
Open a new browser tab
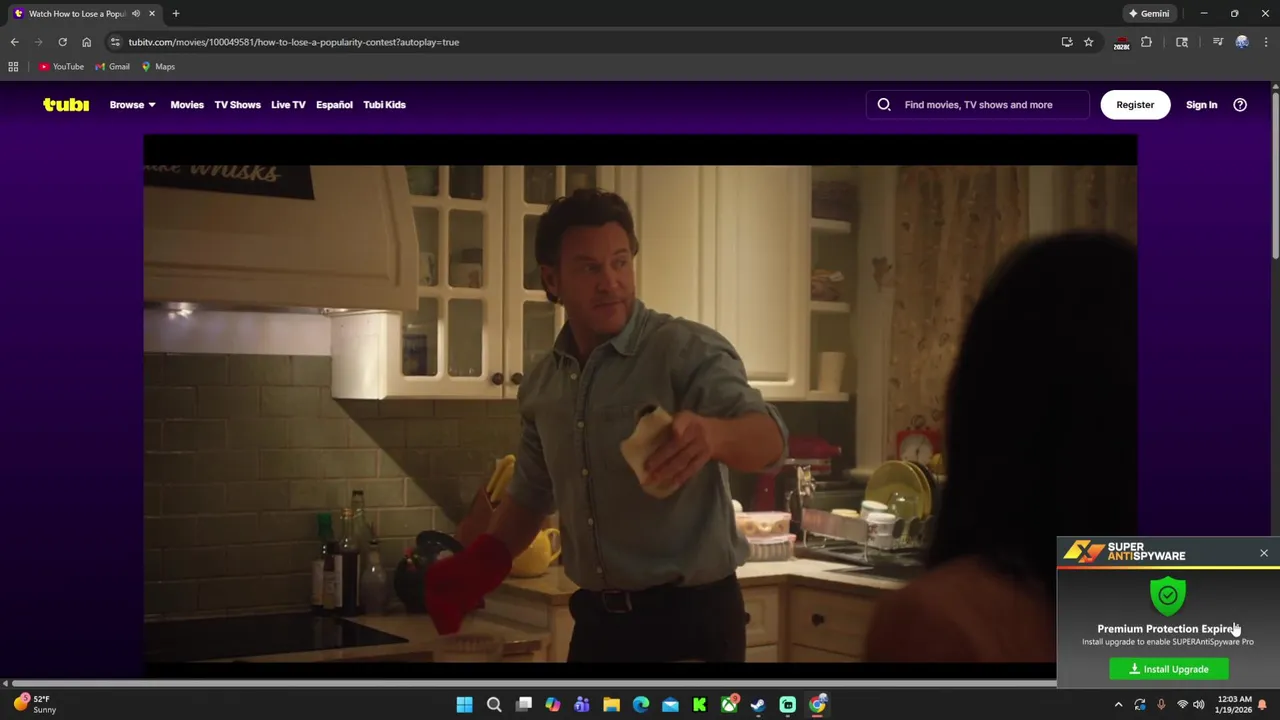176,14
